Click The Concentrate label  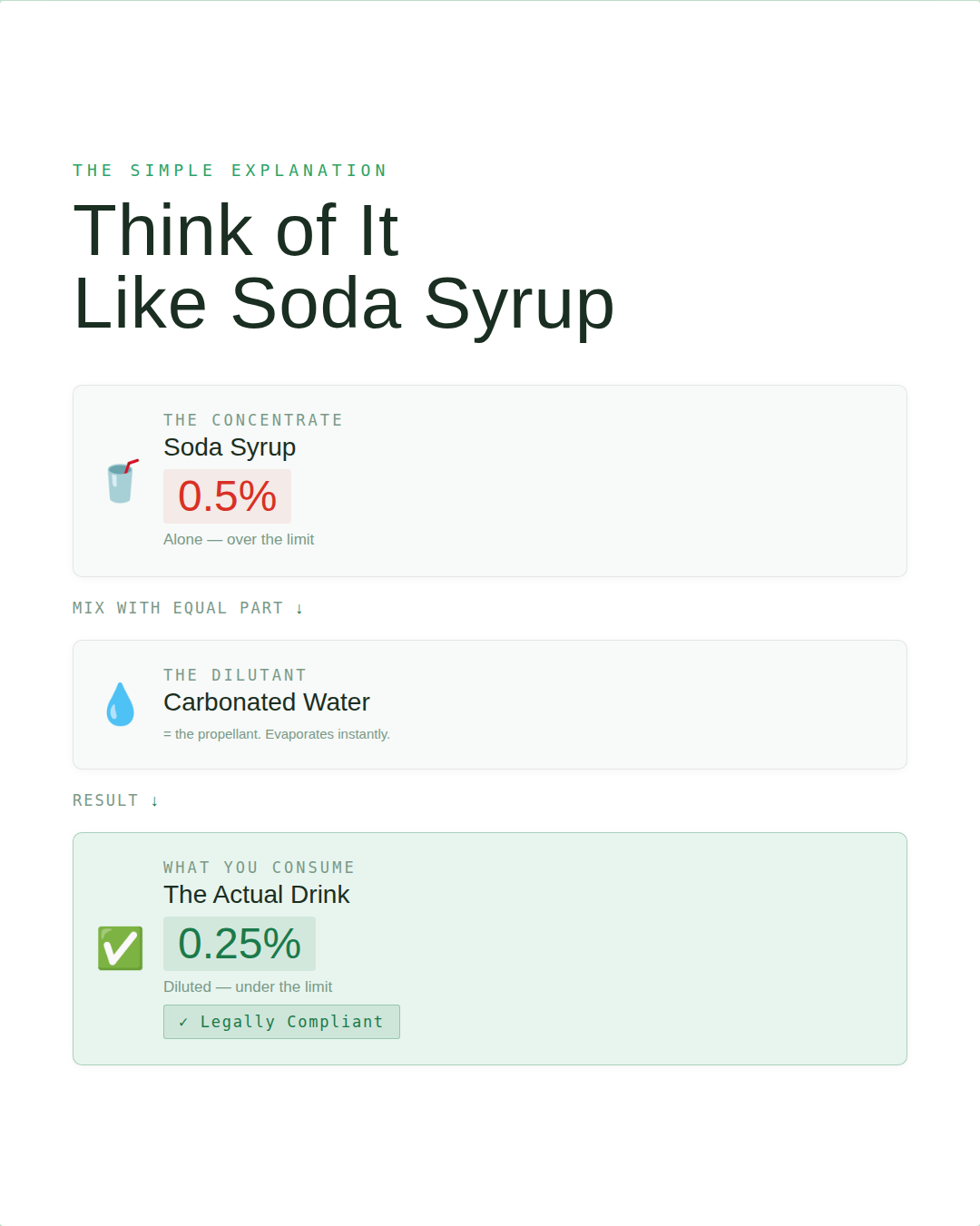pos(253,420)
